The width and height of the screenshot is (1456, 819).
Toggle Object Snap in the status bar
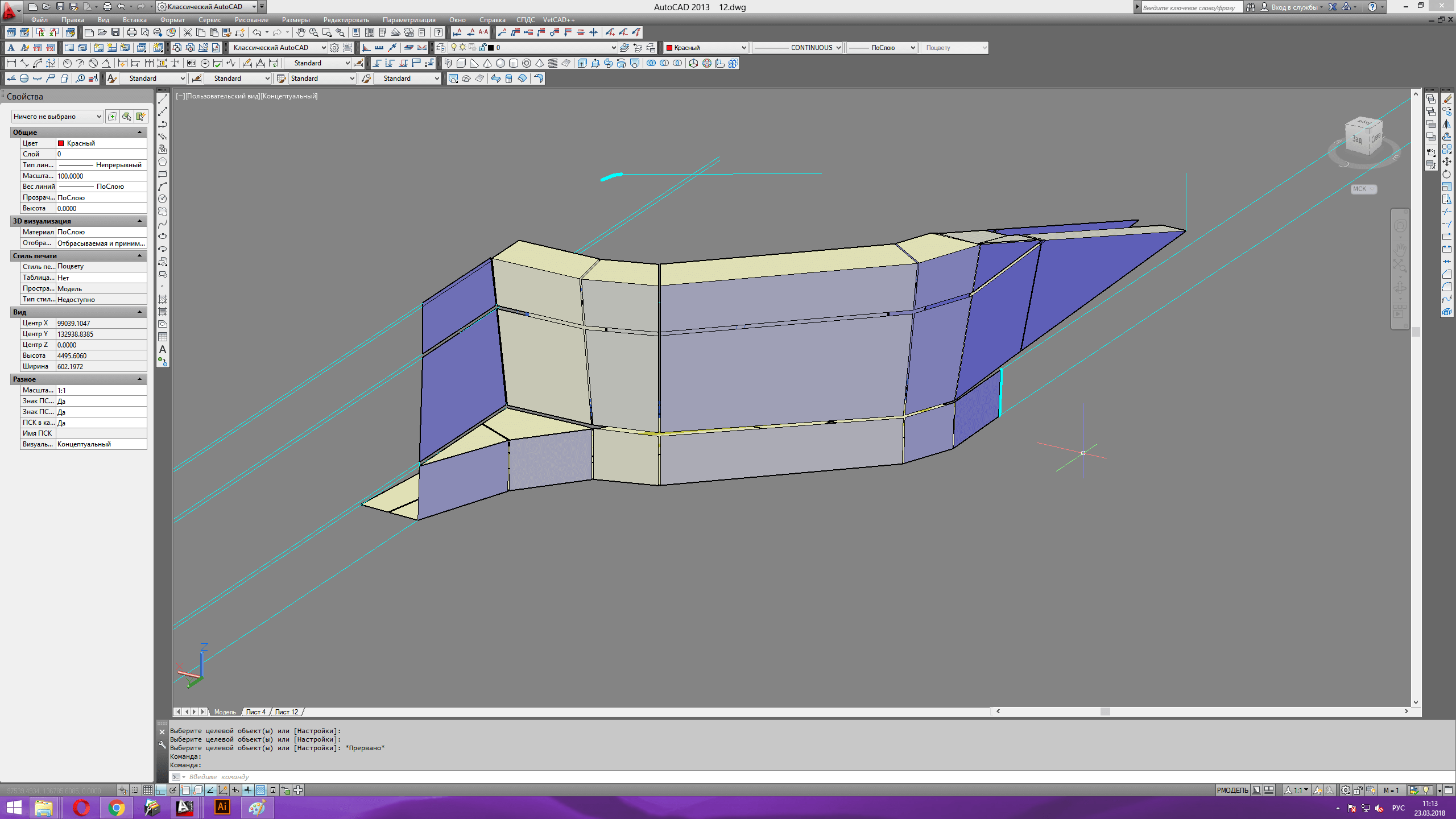185,790
